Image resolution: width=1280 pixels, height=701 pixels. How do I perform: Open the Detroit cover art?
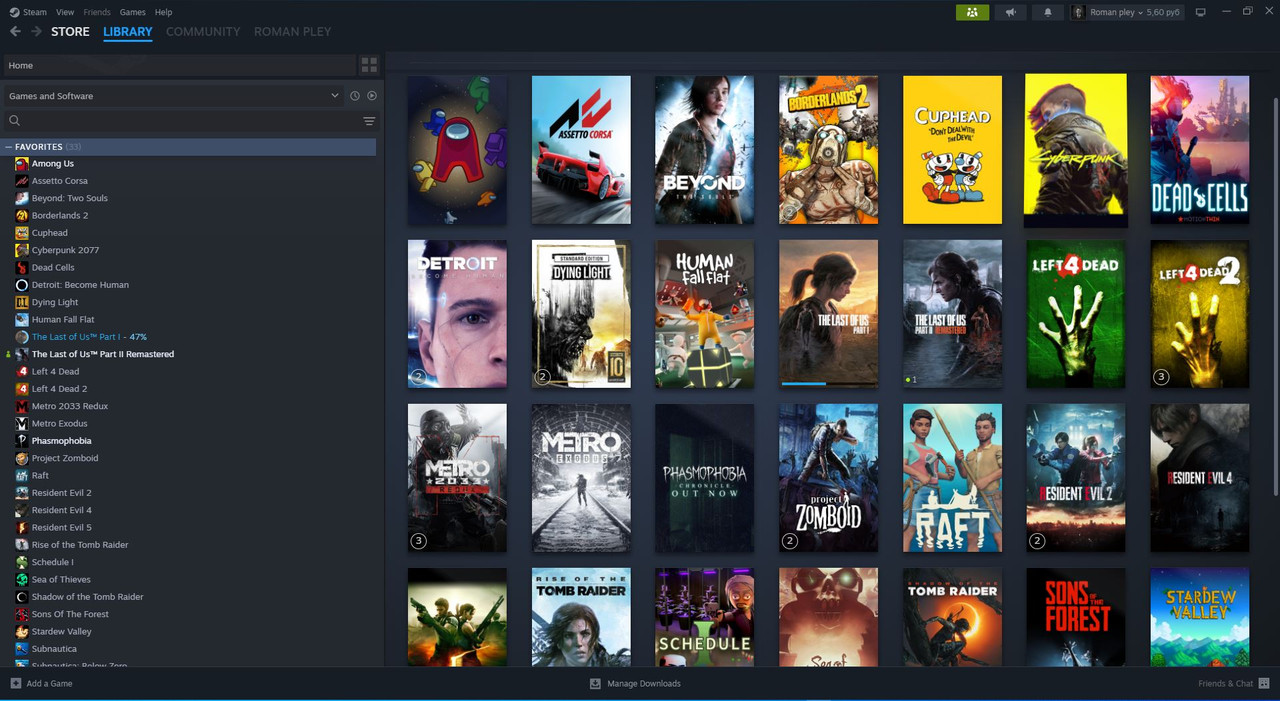click(457, 314)
